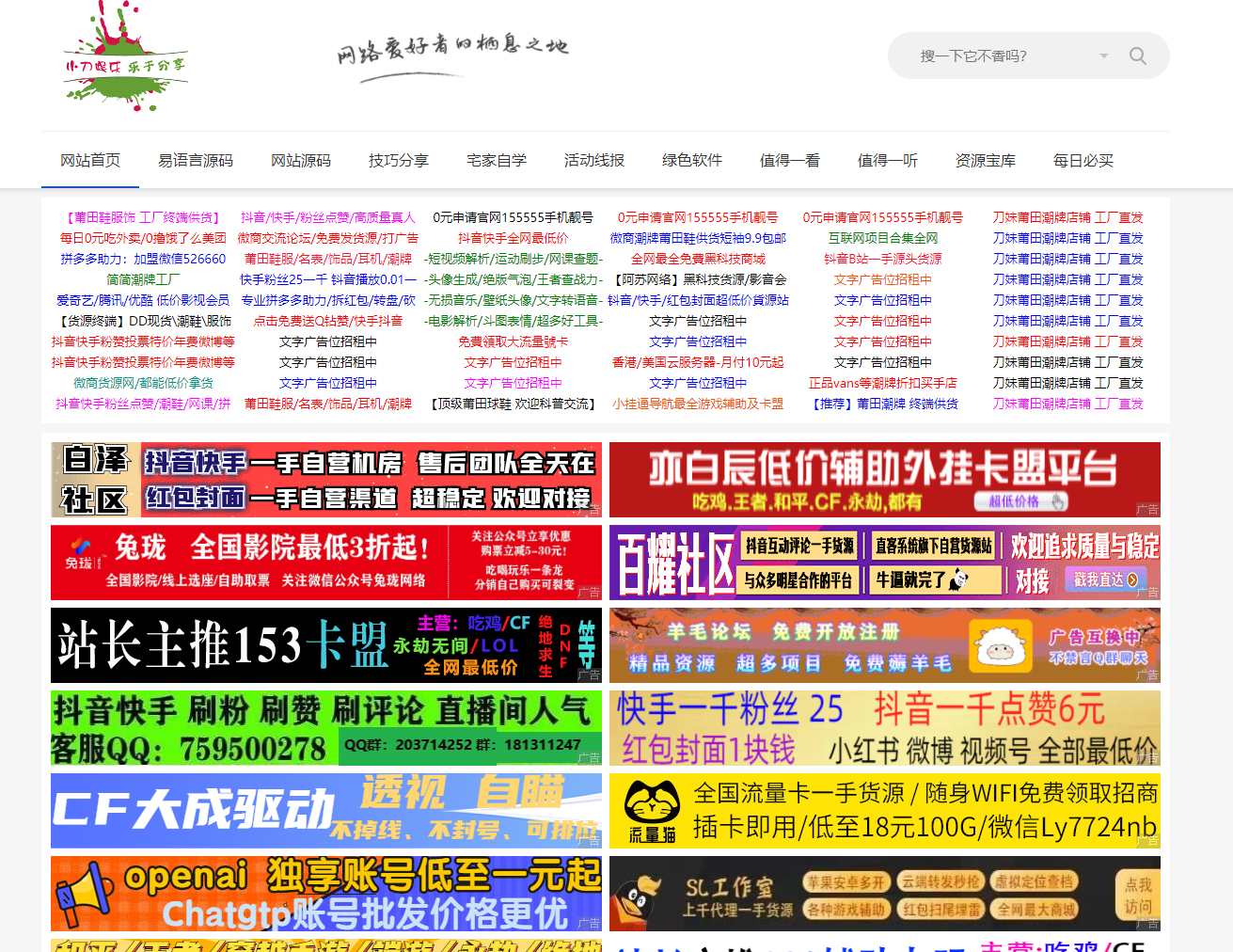Open the 易语言源码 menu item
Viewport: 1233px width, 952px height.
tap(196, 160)
